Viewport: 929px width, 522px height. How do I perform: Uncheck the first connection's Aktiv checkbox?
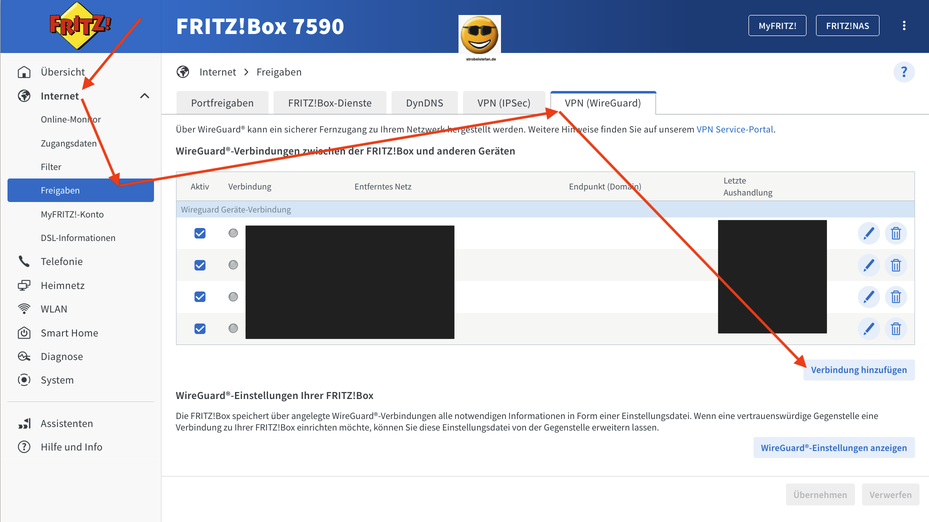(x=200, y=233)
